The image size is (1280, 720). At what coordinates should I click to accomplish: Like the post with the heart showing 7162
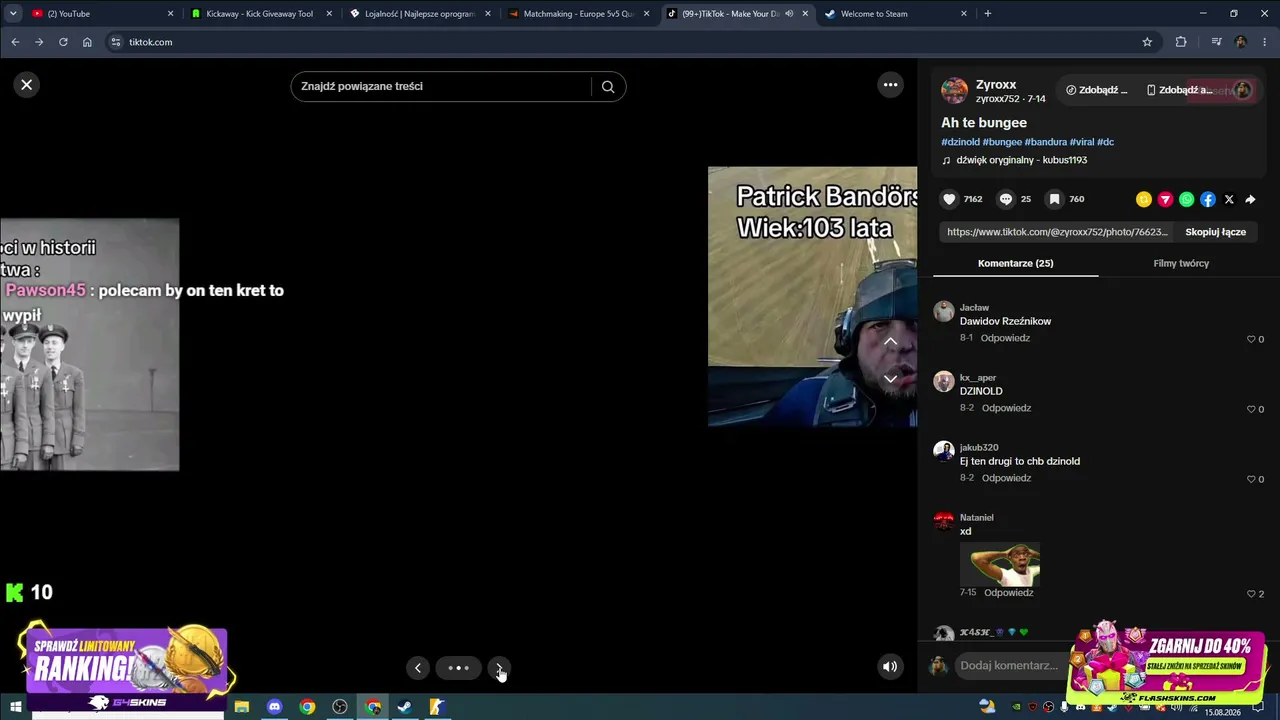coord(950,199)
